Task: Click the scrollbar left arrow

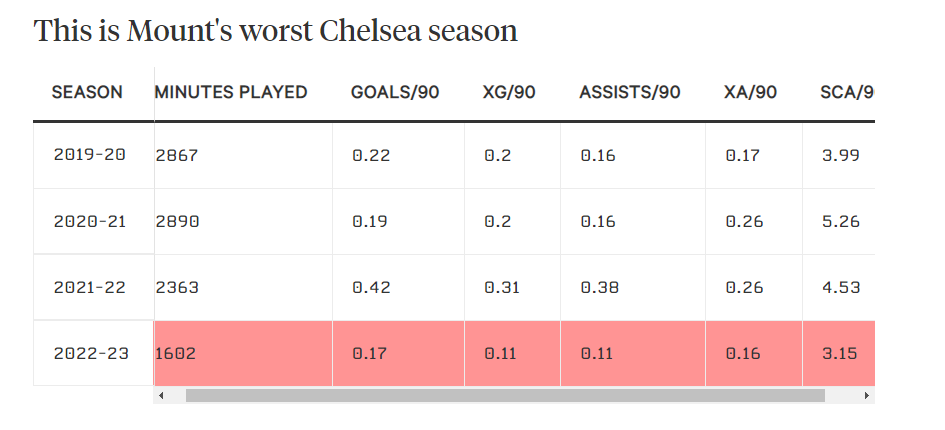Action: (162, 396)
